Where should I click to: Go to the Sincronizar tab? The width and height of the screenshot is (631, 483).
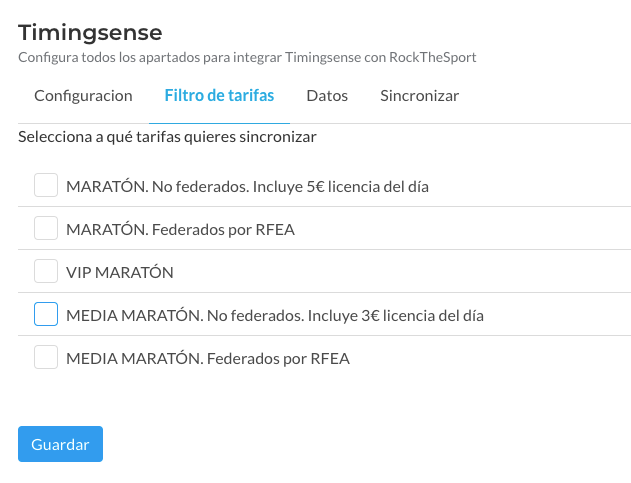pyautogui.click(x=419, y=96)
